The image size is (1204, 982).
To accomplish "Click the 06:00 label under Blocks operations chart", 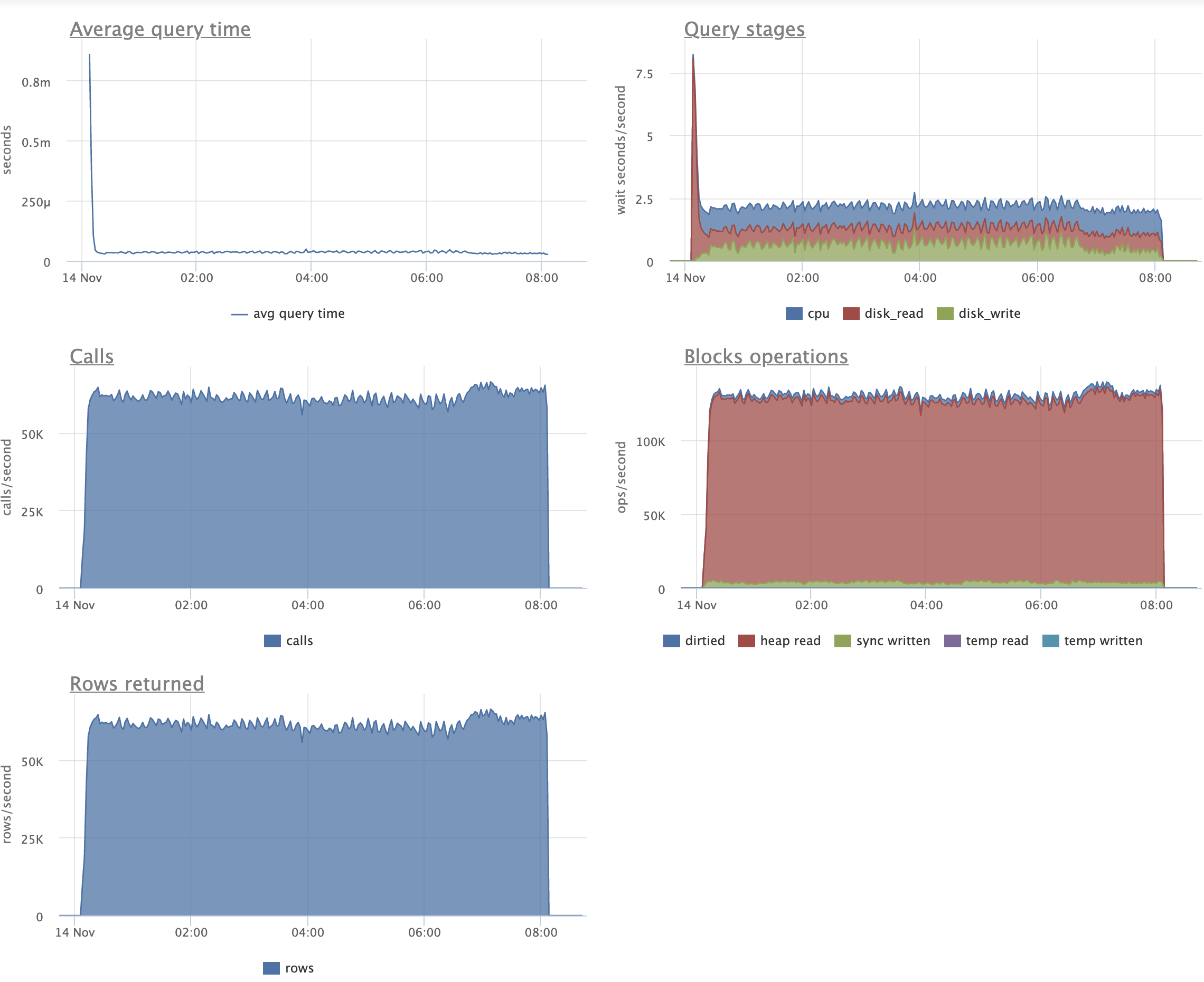I will tap(1041, 605).
